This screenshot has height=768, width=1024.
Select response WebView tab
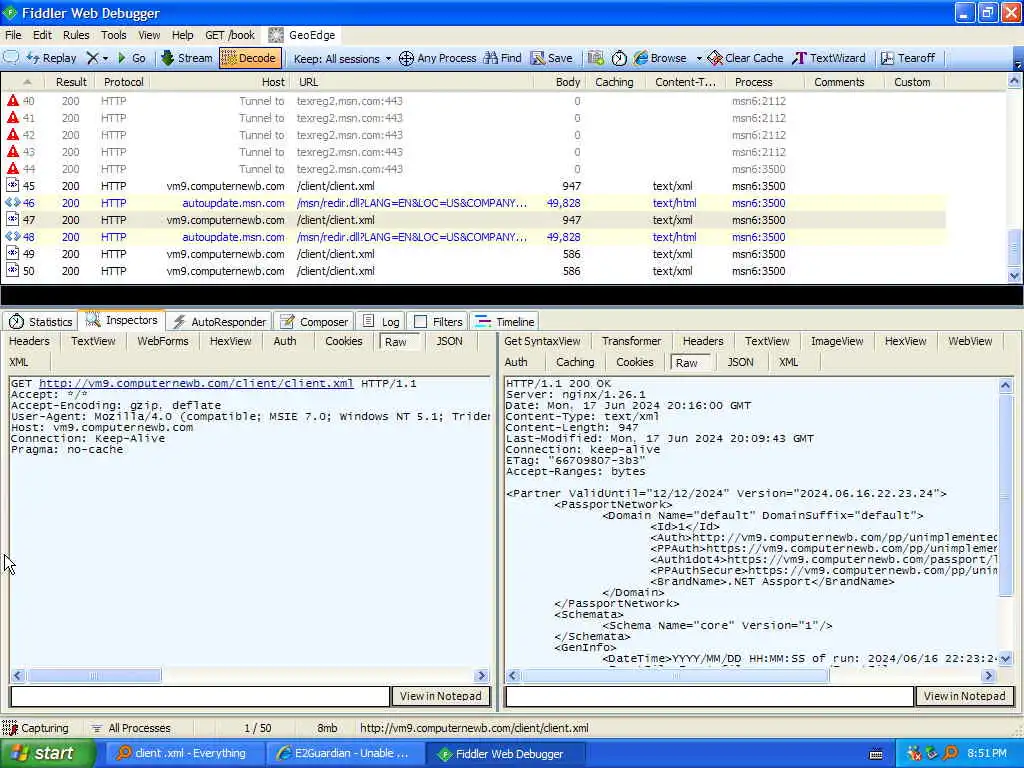970,341
